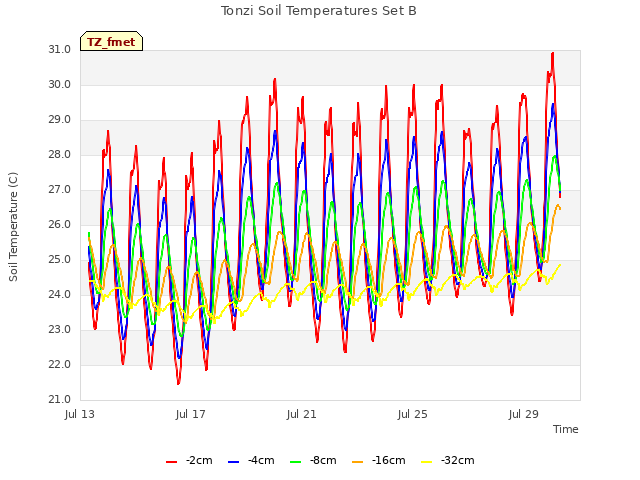
Task: Click the 31.0 y-axis tick label
Action: tap(60, 49)
